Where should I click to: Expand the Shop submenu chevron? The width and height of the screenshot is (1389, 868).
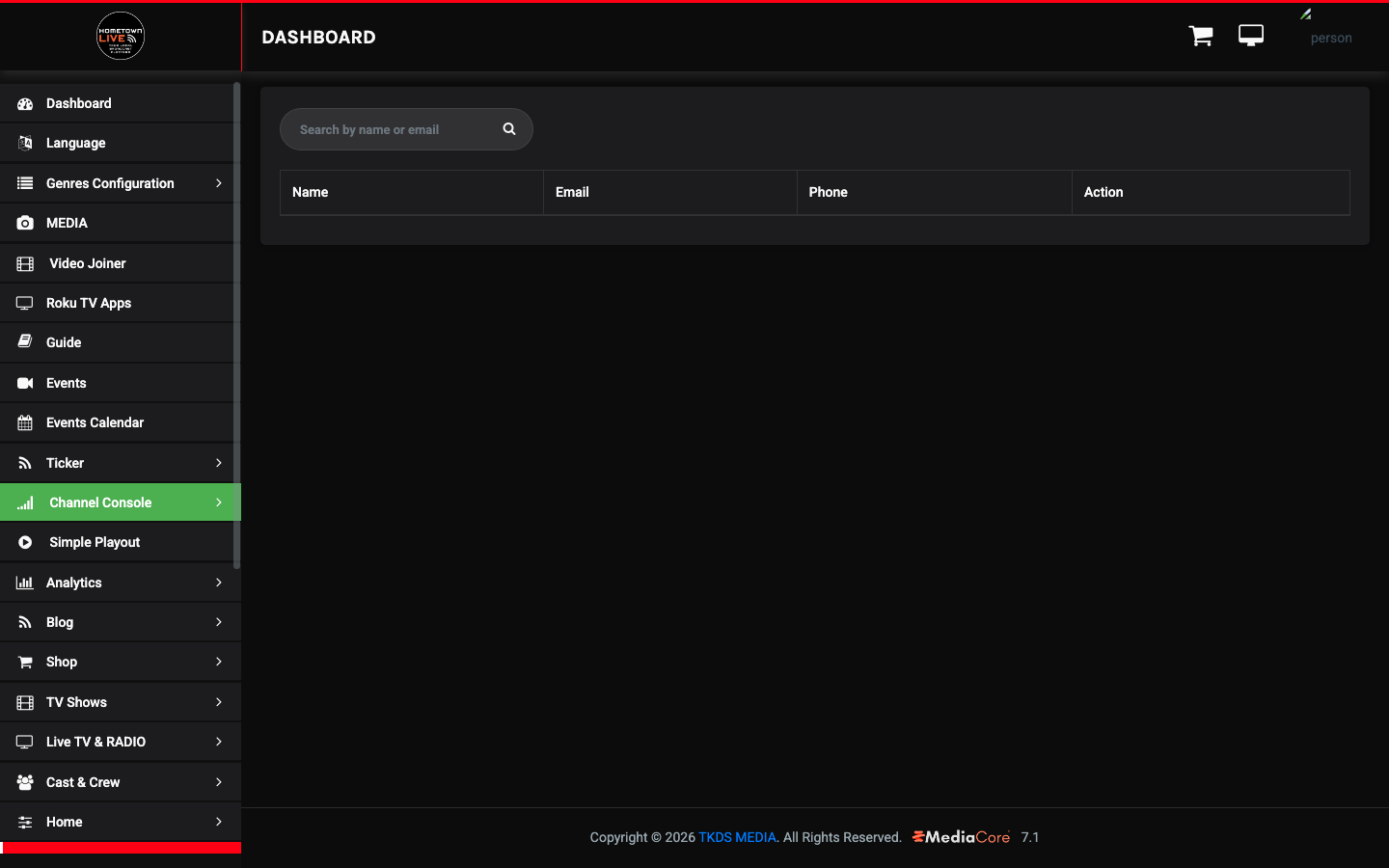pyautogui.click(x=219, y=662)
